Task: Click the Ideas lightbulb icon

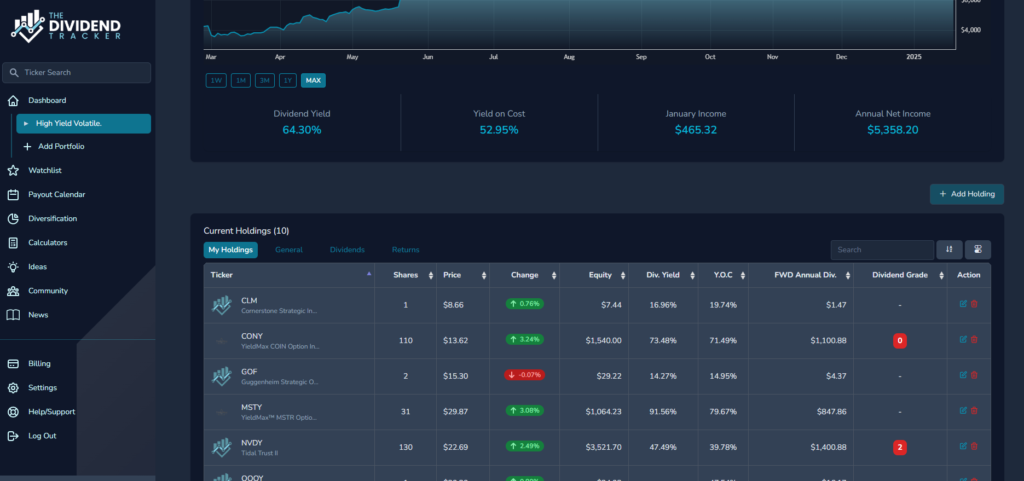Action: (13, 267)
